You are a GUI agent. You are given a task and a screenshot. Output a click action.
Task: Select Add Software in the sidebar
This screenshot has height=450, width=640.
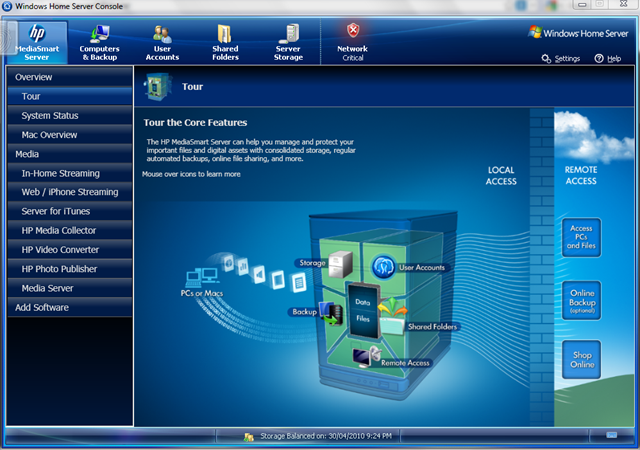[x=70, y=307]
